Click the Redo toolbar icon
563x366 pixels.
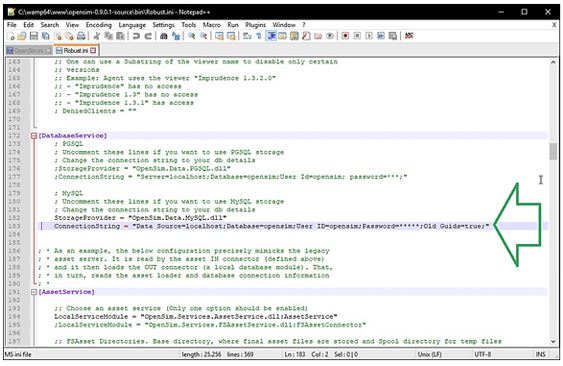pyautogui.click(x=148, y=36)
